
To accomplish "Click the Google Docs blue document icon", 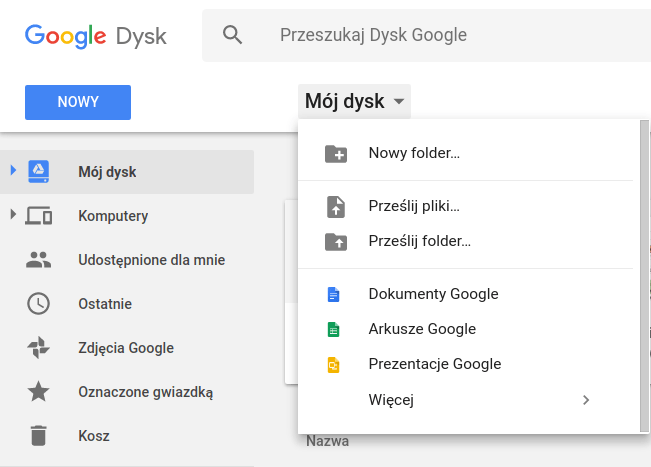I will (x=333, y=294).
